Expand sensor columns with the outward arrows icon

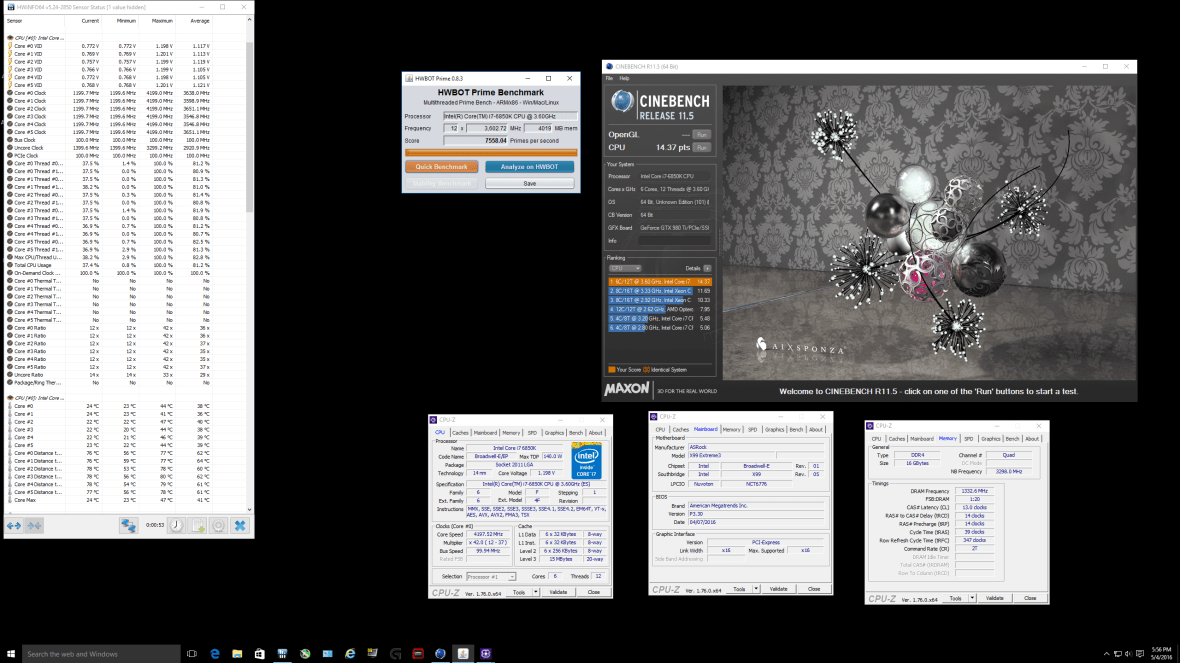coord(14,524)
